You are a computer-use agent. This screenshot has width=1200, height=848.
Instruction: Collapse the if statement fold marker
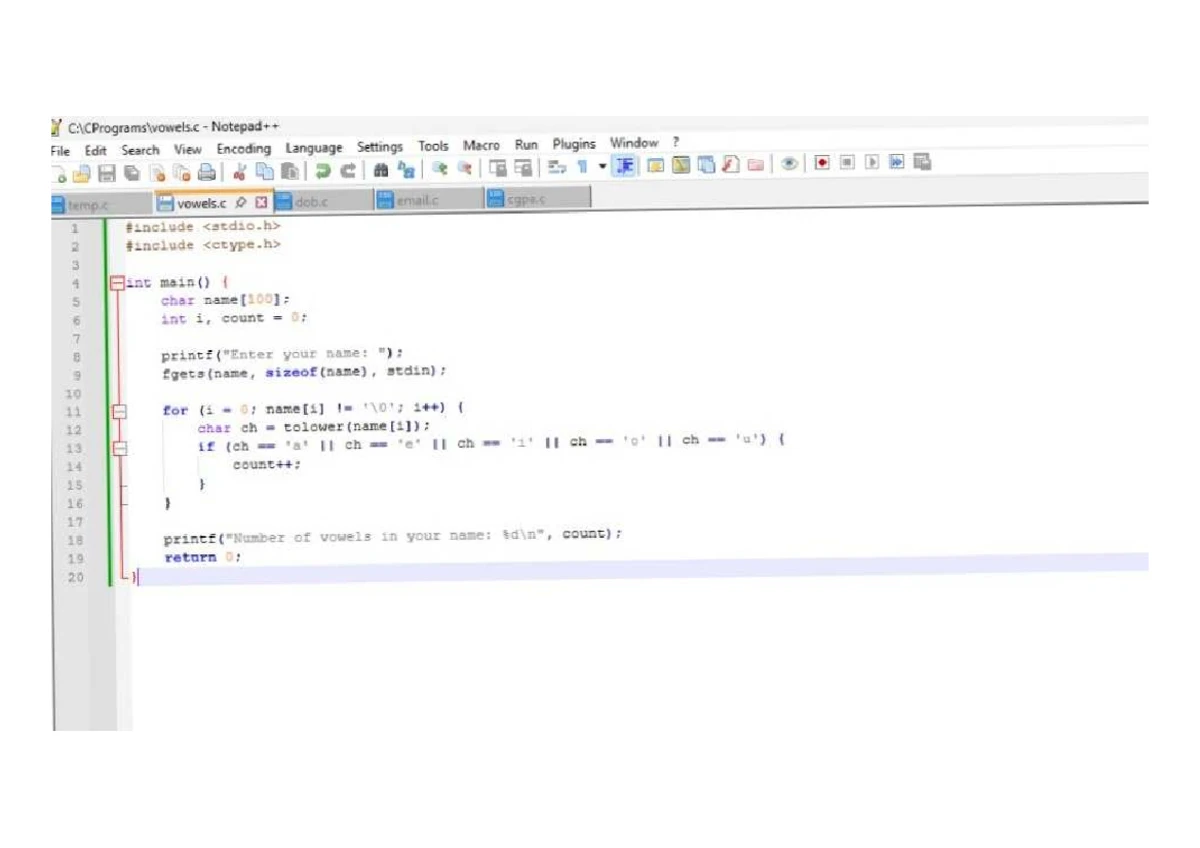point(119,448)
